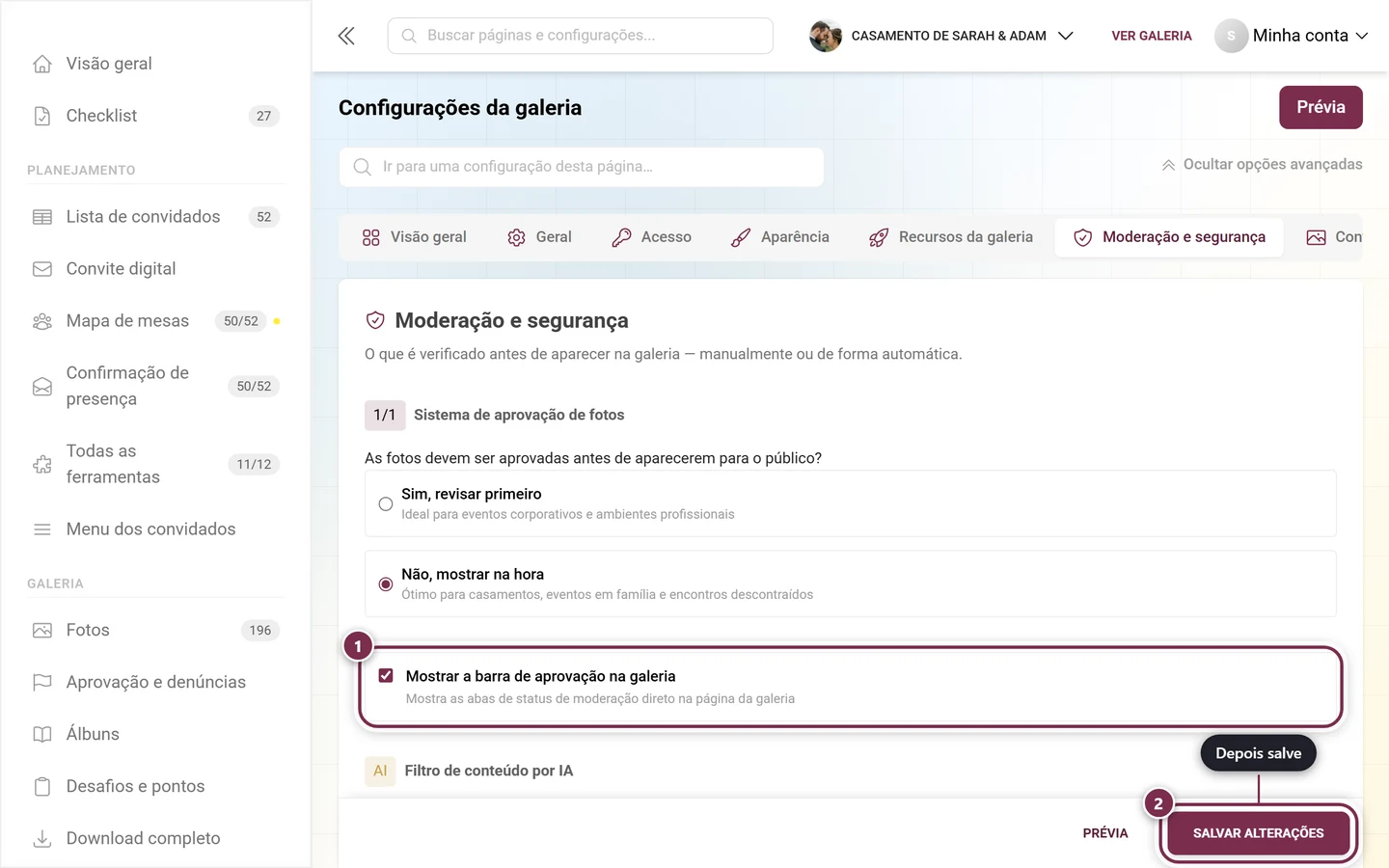Viewport: 1389px width, 868px height.
Task: Open the Geral settings tab
Action: (540, 237)
